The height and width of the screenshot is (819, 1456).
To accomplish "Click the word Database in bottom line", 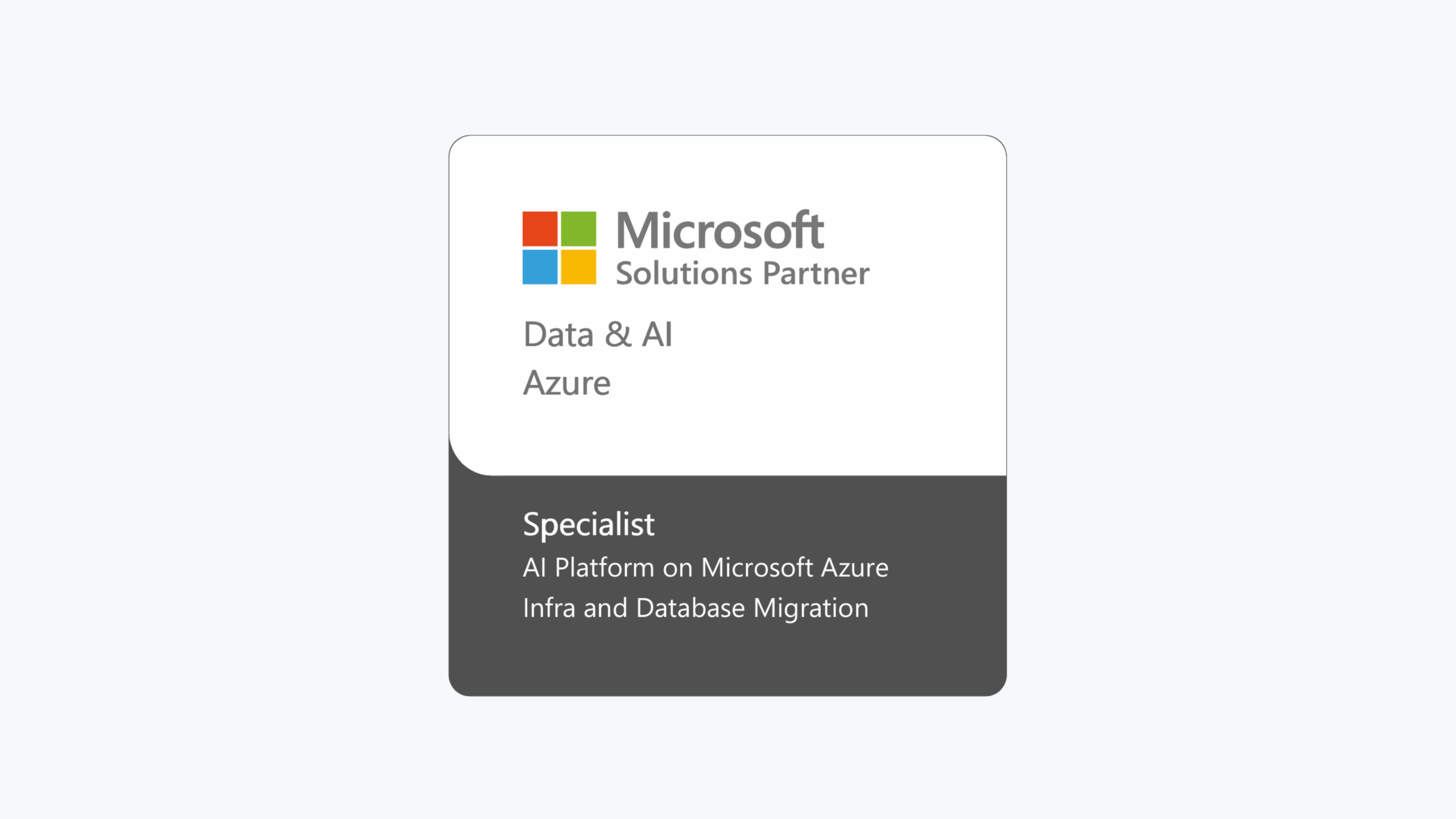I will pyautogui.click(x=690, y=608).
